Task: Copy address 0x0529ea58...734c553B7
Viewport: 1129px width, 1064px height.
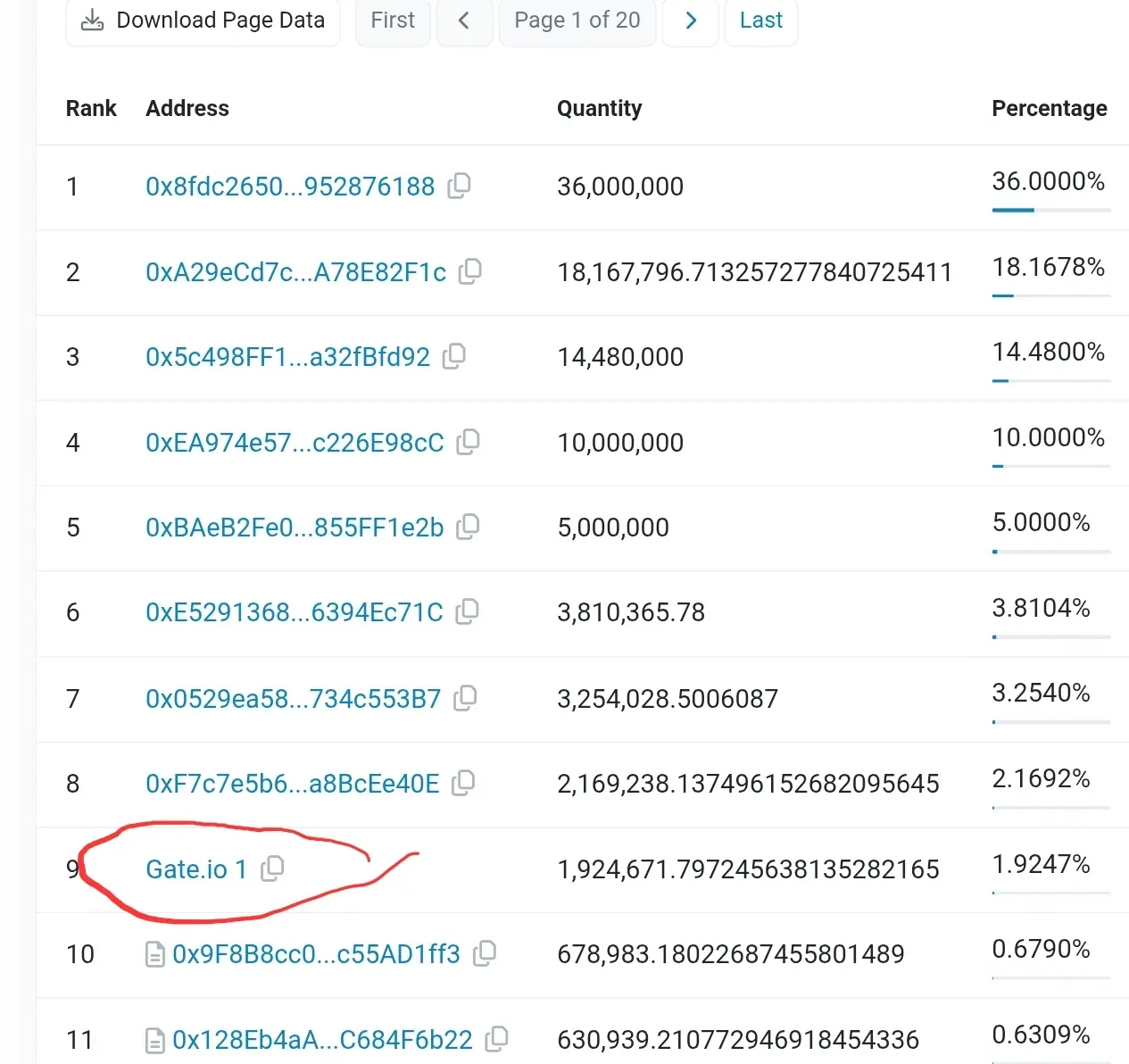Action: 465,698
